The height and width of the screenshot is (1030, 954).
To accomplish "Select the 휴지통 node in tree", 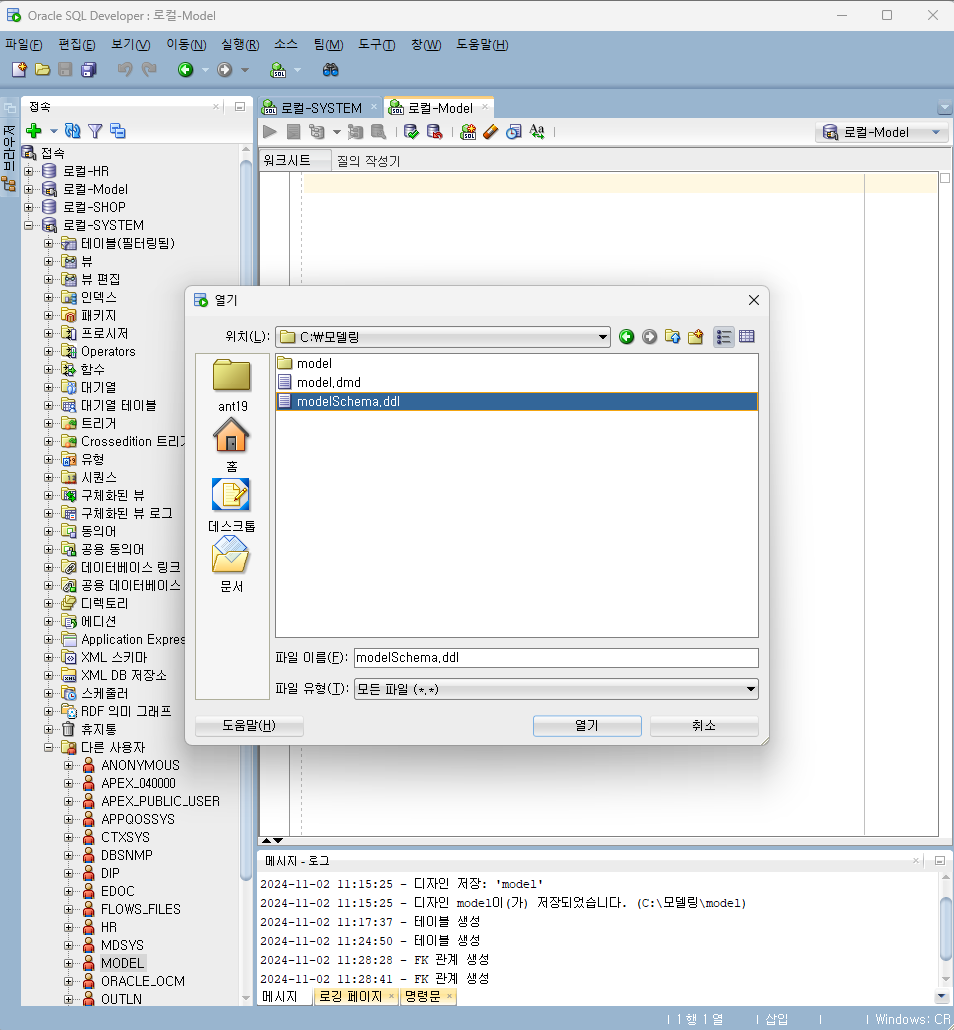I will click(99, 730).
